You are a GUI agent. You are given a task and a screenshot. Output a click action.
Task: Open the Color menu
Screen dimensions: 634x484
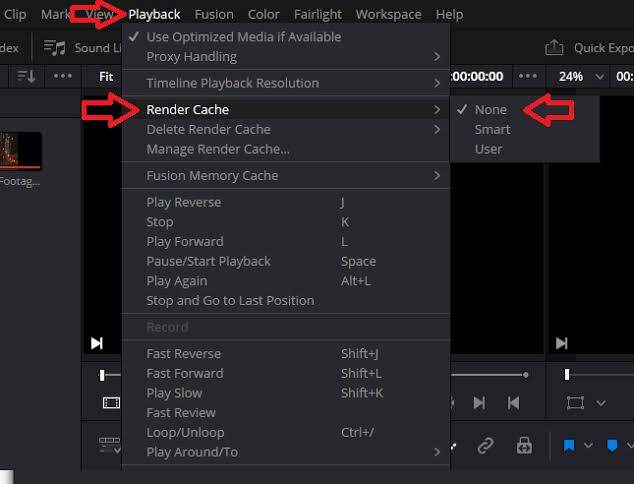263,15
